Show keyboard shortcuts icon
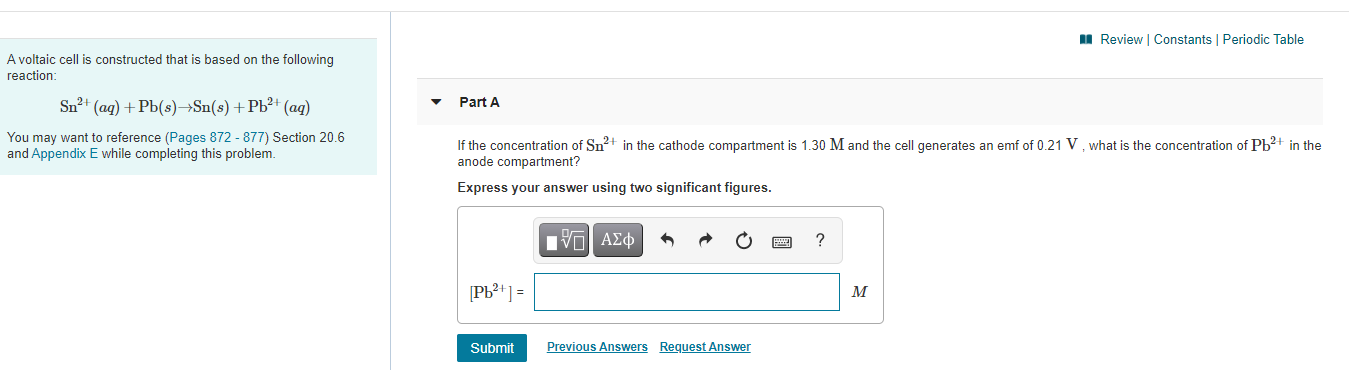The width and height of the screenshot is (1352, 370). tap(781, 241)
